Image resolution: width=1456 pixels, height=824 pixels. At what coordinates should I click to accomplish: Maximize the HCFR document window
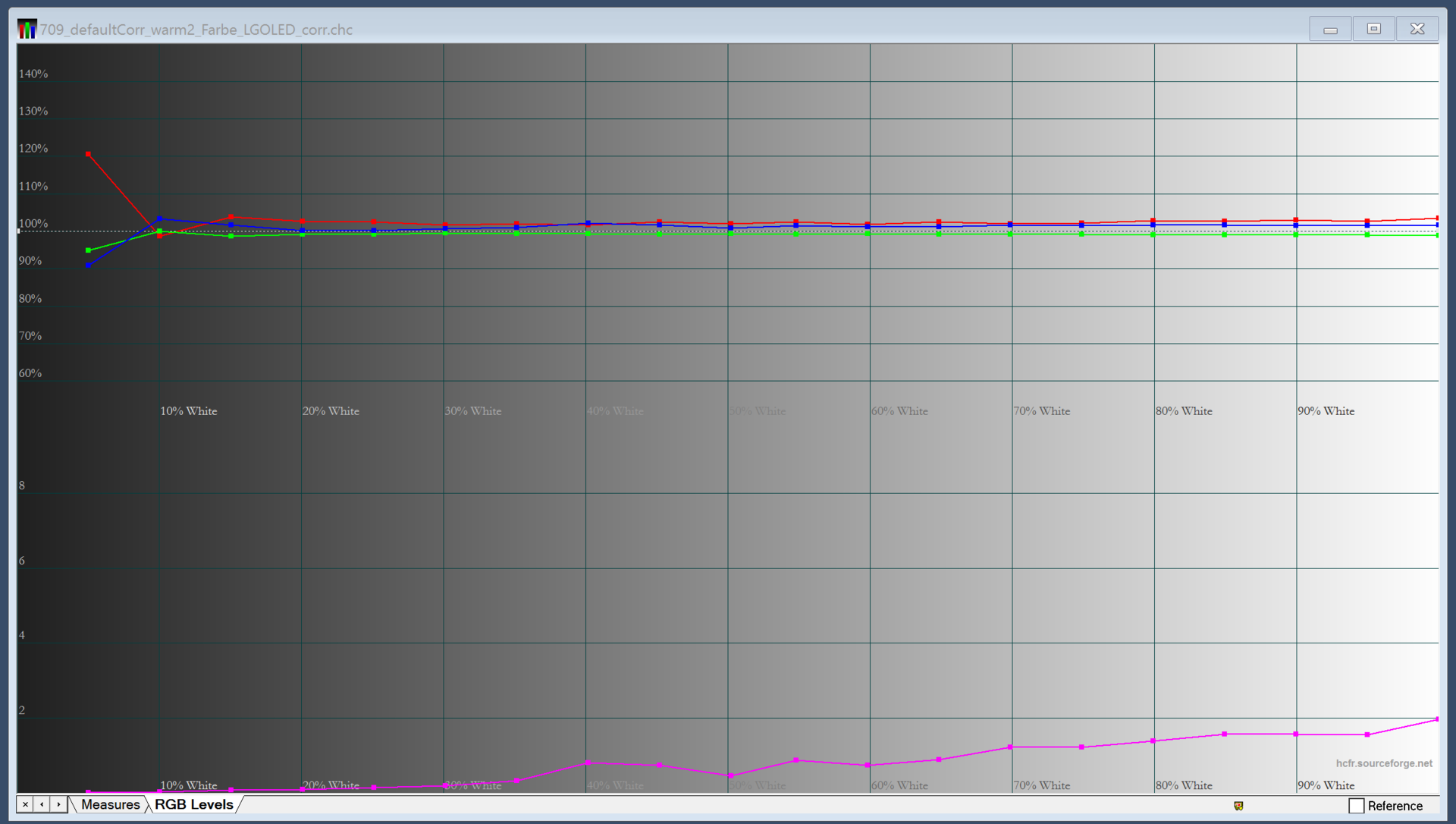1373,30
